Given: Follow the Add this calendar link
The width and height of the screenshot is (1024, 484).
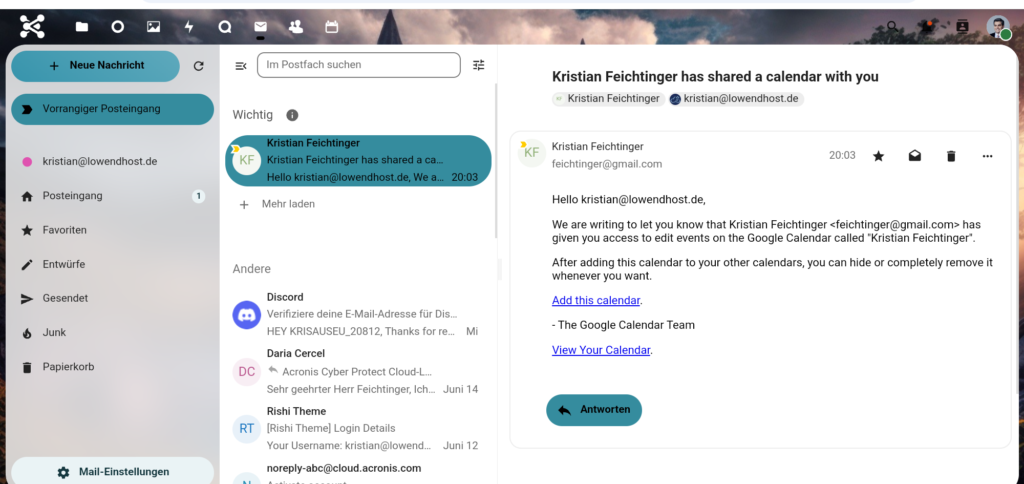Looking at the screenshot, I should point(596,300).
